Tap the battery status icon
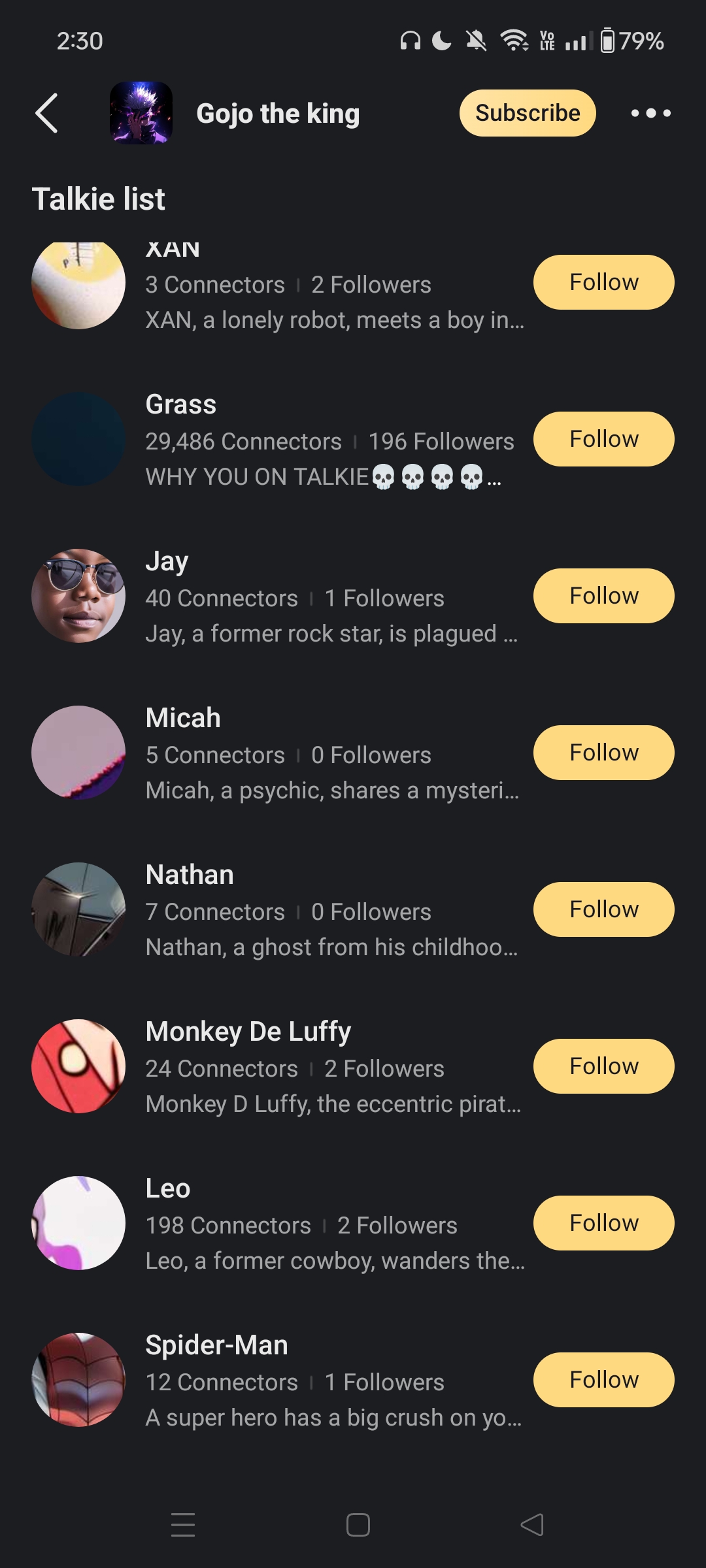Viewport: 706px width, 1568px height. coord(607,41)
